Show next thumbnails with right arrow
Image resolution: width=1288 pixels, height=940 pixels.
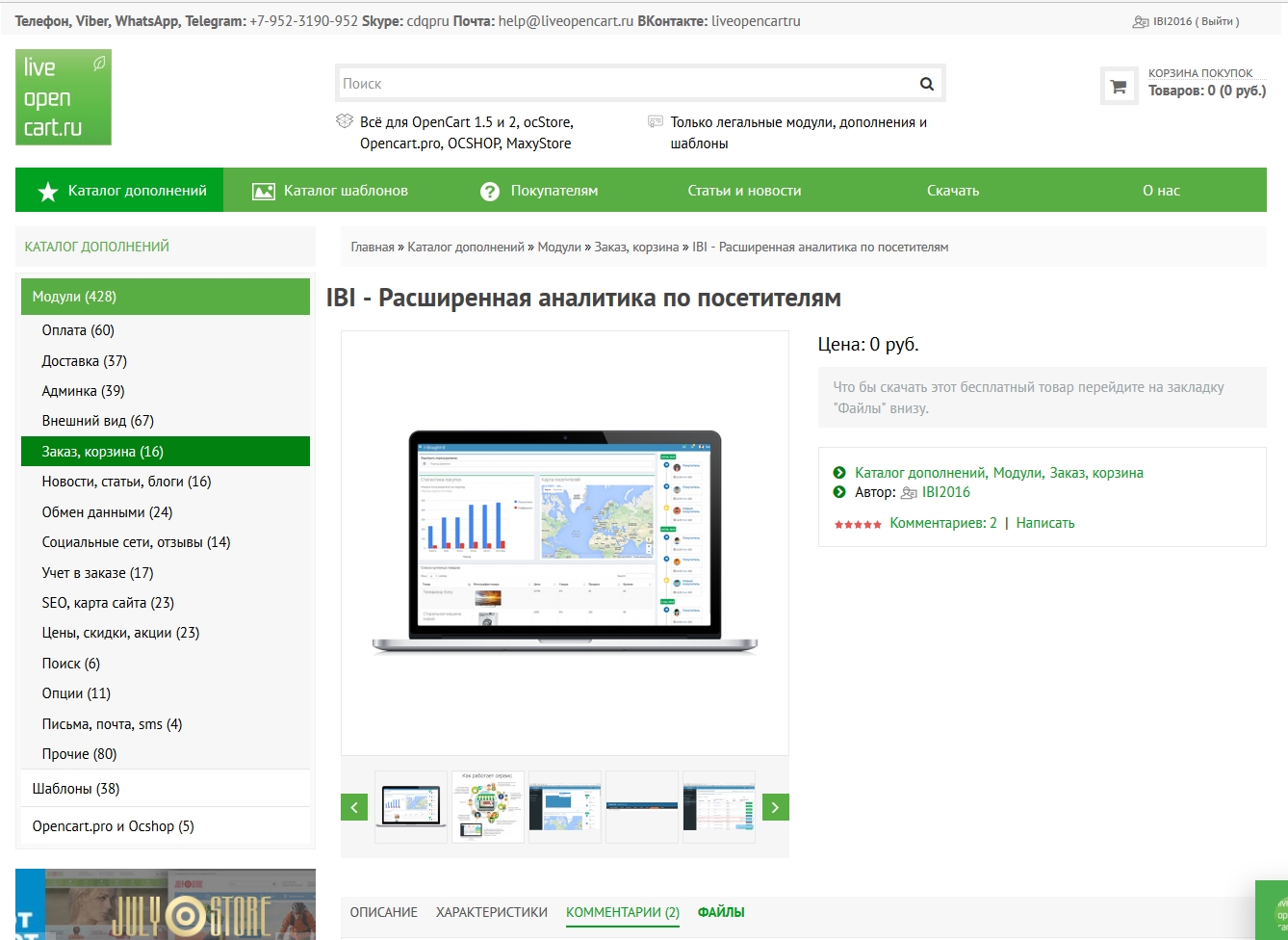point(775,807)
